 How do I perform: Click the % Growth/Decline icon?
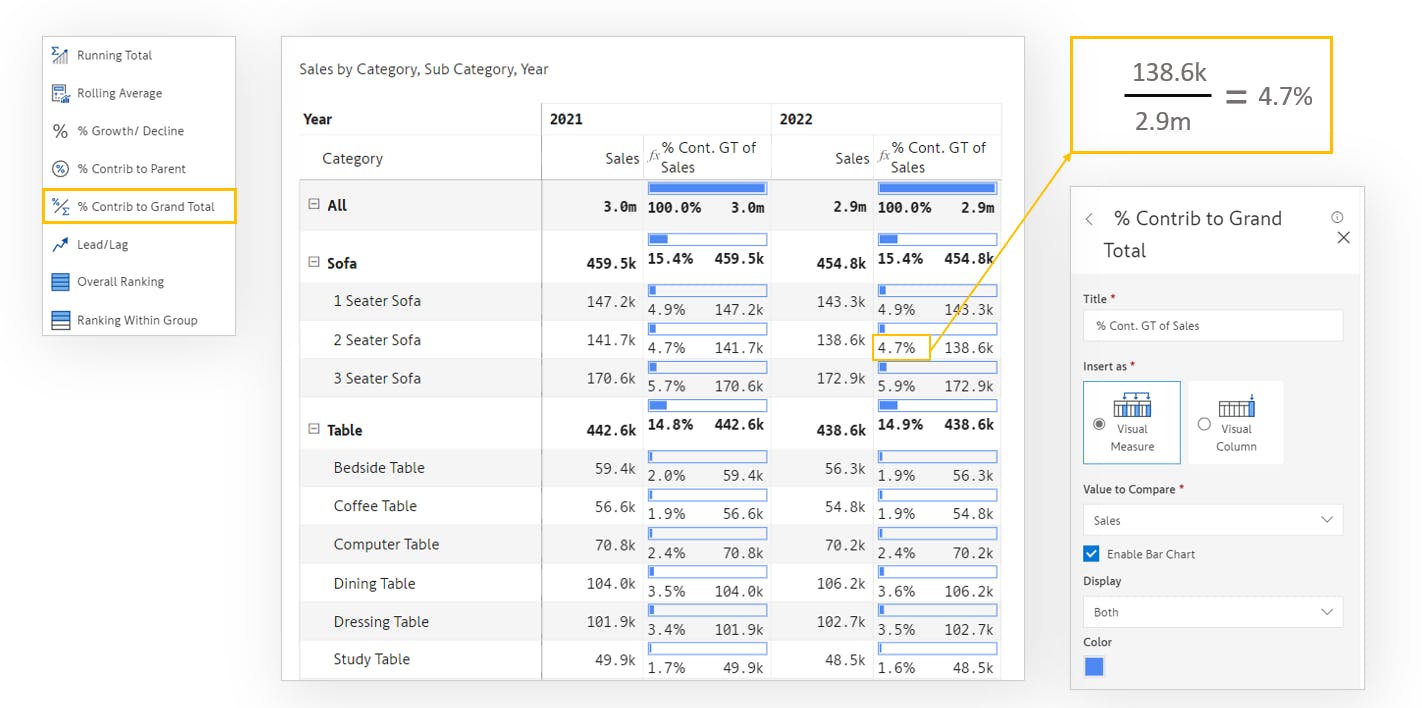[x=60, y=131]
